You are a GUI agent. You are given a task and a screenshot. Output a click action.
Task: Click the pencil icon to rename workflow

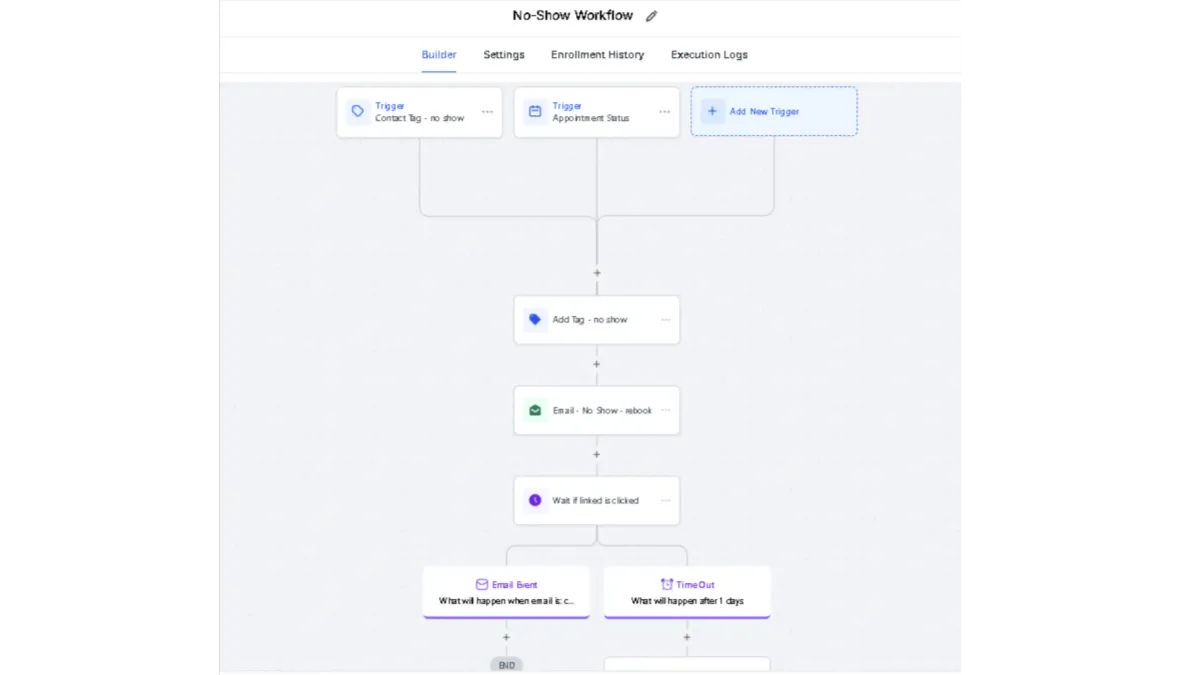(x=652, y=16)
